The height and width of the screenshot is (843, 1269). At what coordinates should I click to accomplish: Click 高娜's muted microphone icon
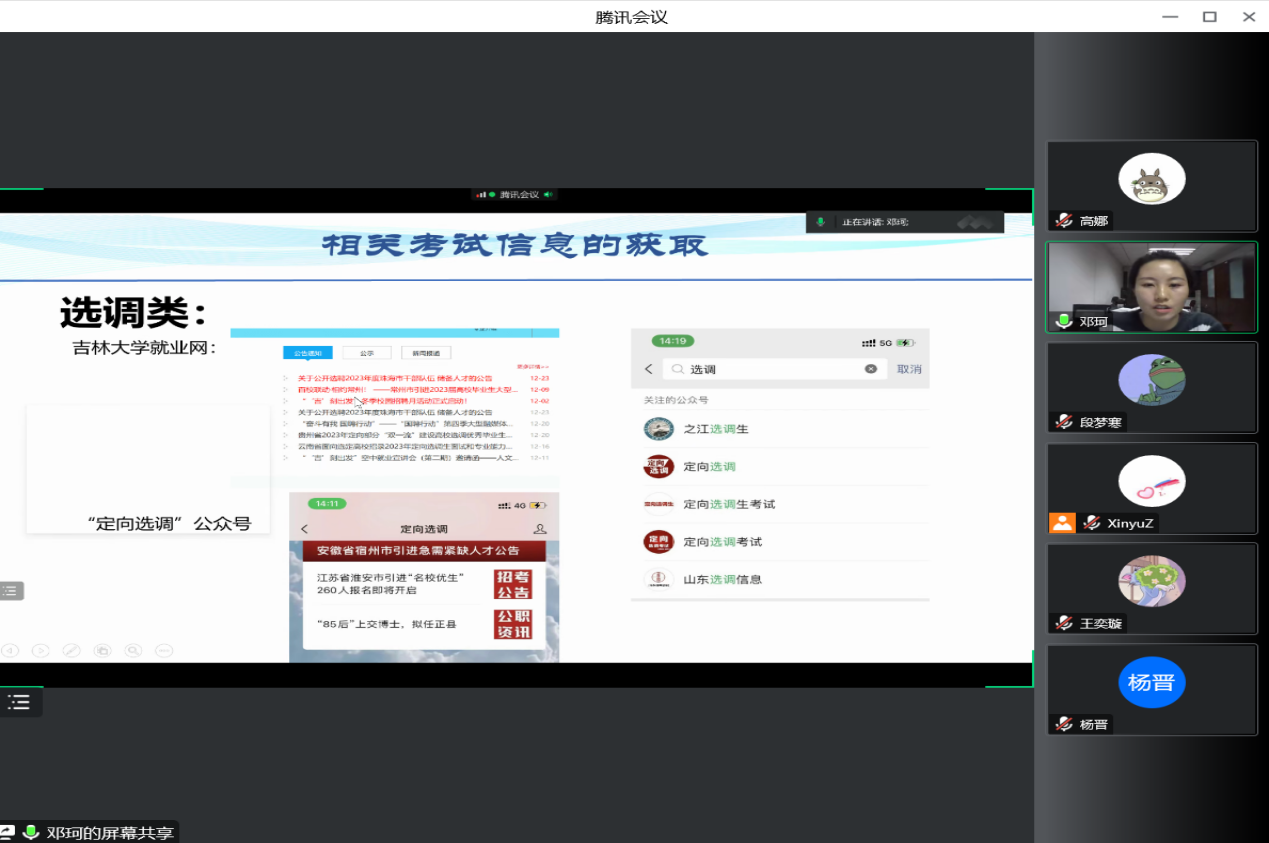(x=1064, y=221)
